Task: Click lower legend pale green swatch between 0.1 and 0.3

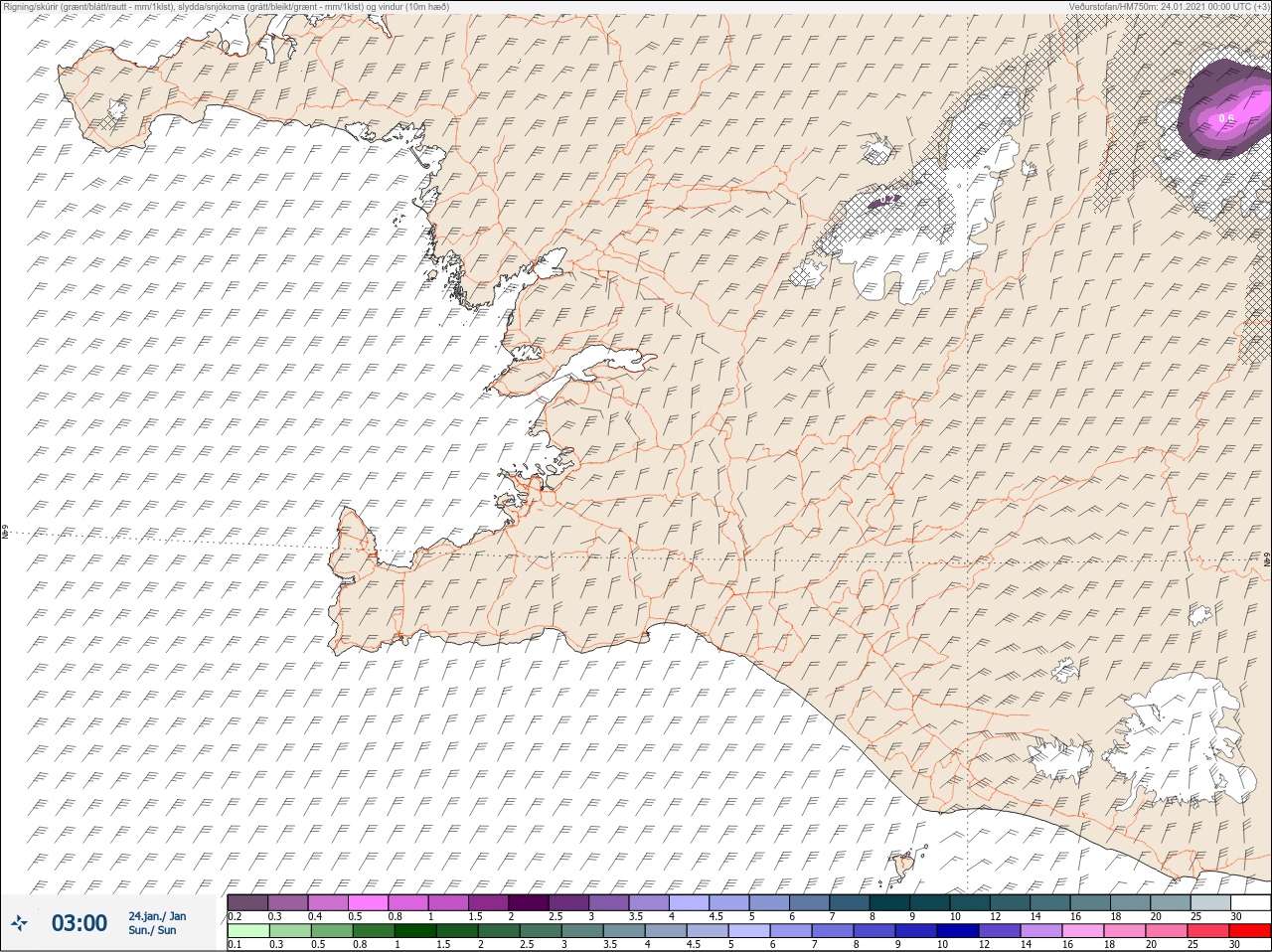Action: [247, 931]
